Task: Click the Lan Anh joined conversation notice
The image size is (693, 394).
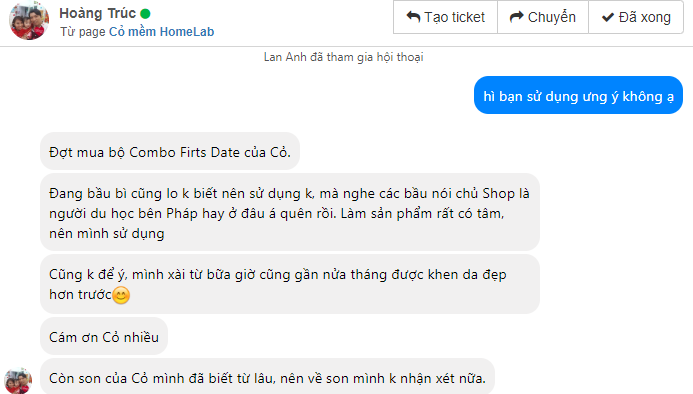Action: coord(343,57)
